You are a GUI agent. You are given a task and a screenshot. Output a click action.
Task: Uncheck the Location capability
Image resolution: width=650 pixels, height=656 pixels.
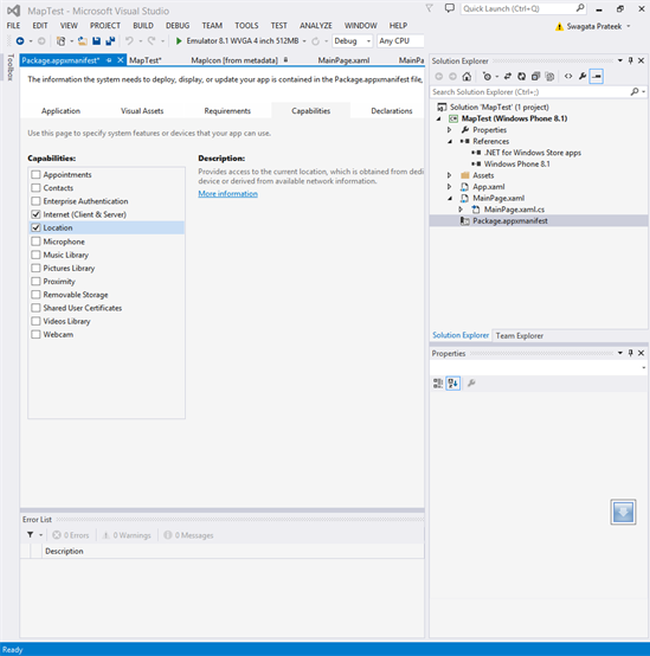click(37, 228)
